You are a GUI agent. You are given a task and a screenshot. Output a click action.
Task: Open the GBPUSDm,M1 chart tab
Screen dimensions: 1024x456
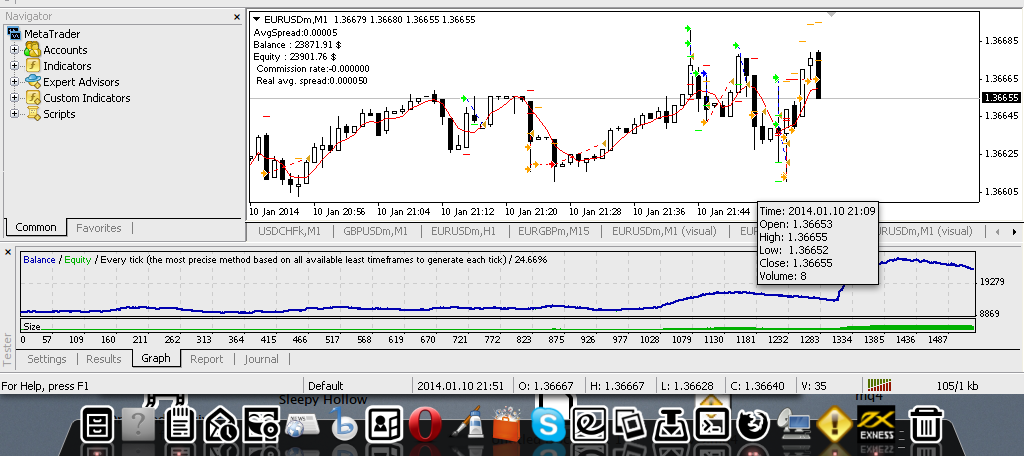point(376,231)
